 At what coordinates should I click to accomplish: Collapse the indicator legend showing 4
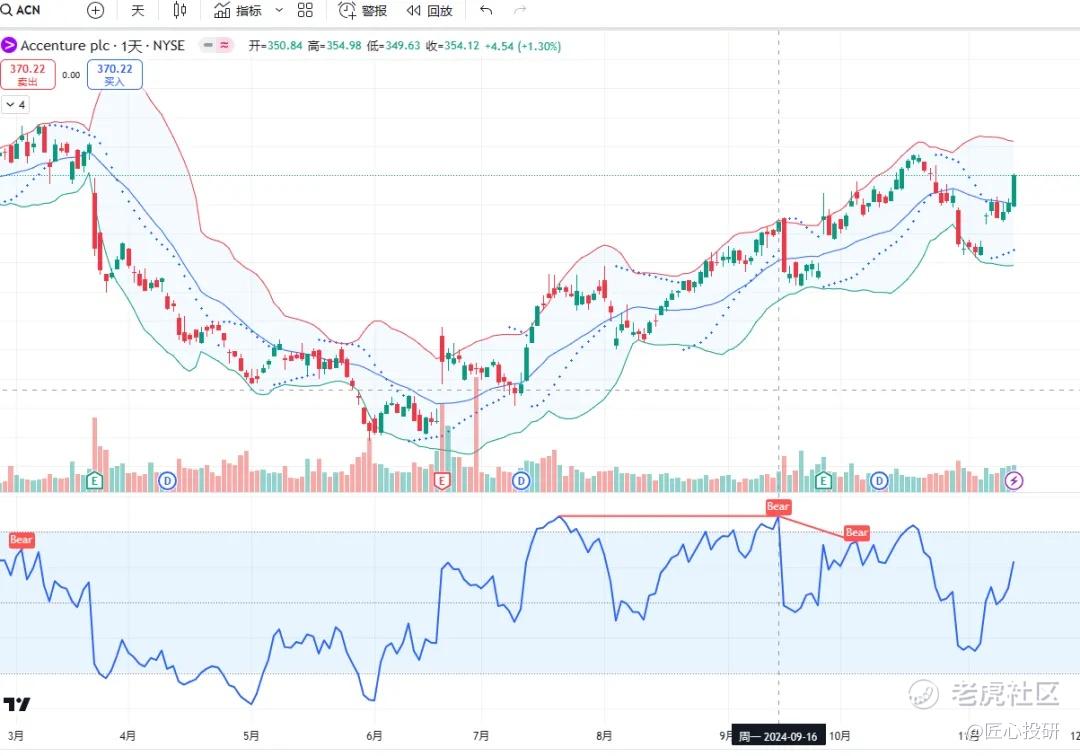(x=16, y=105)
